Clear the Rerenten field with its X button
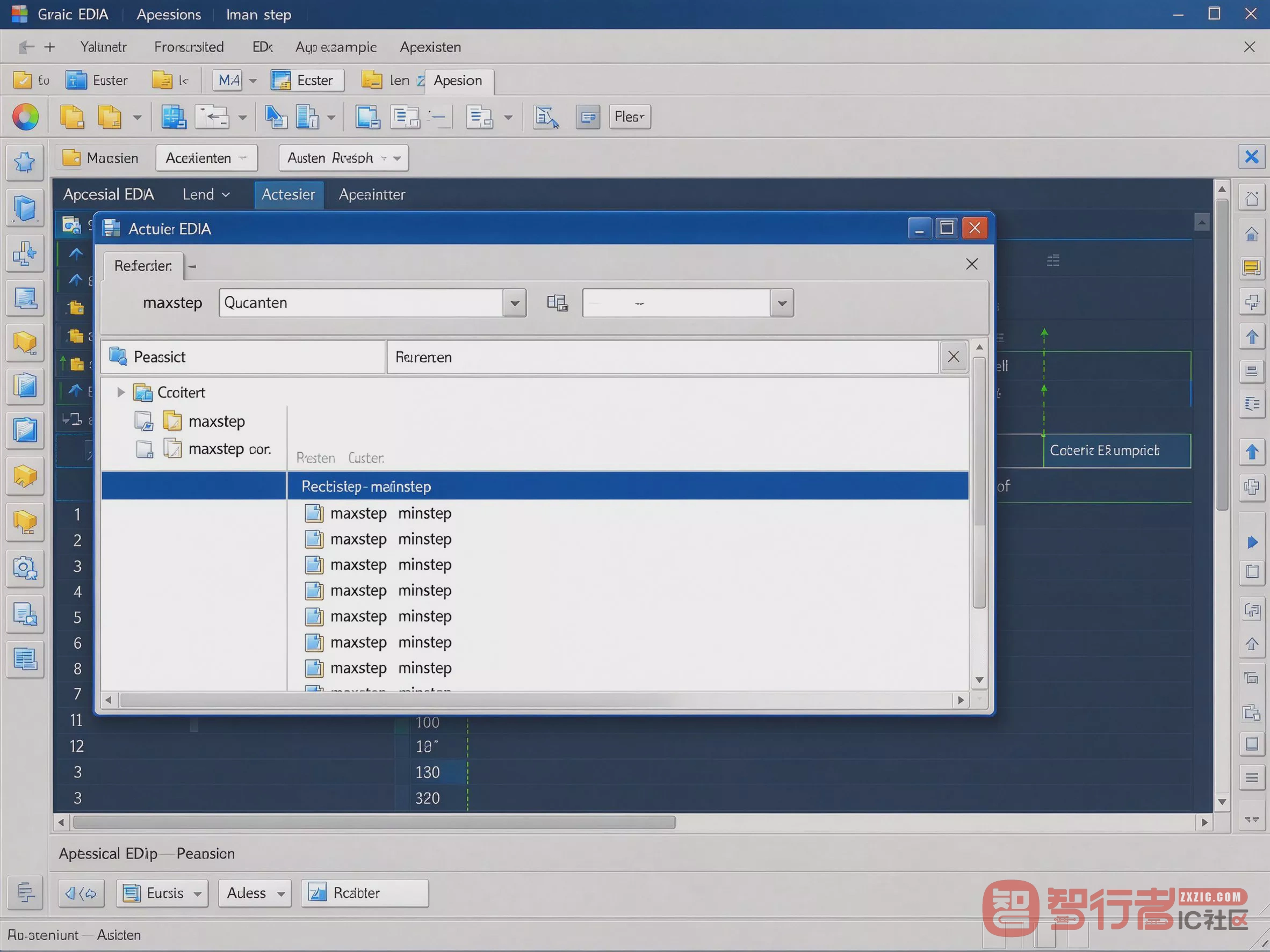1270x952 pixels. pos(953,357)
